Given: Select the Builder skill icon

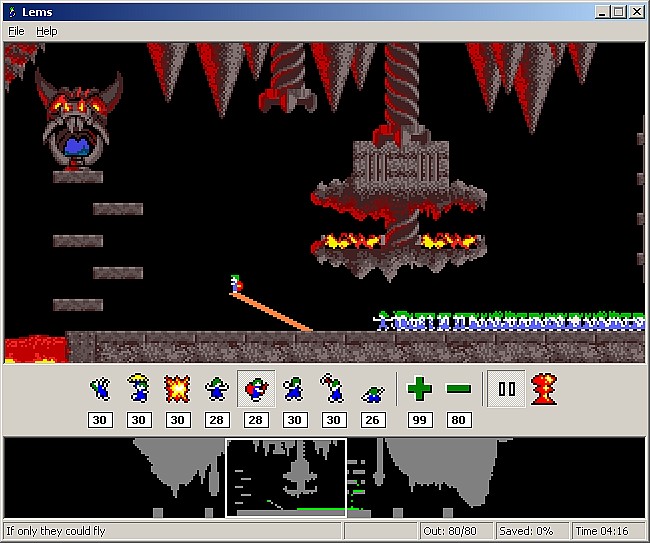Looking at the screenshot, I should 256,388.
